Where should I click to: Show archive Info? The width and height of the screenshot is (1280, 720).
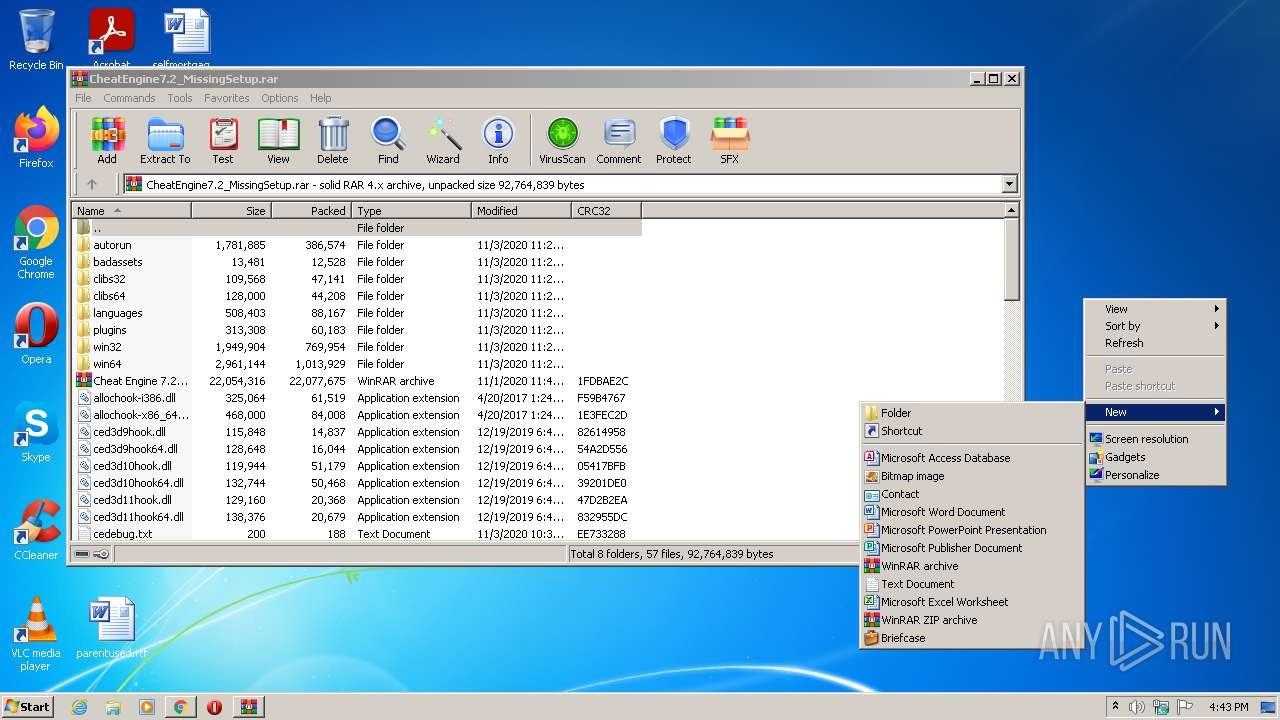pyautogui.click(x=498, y=140)
